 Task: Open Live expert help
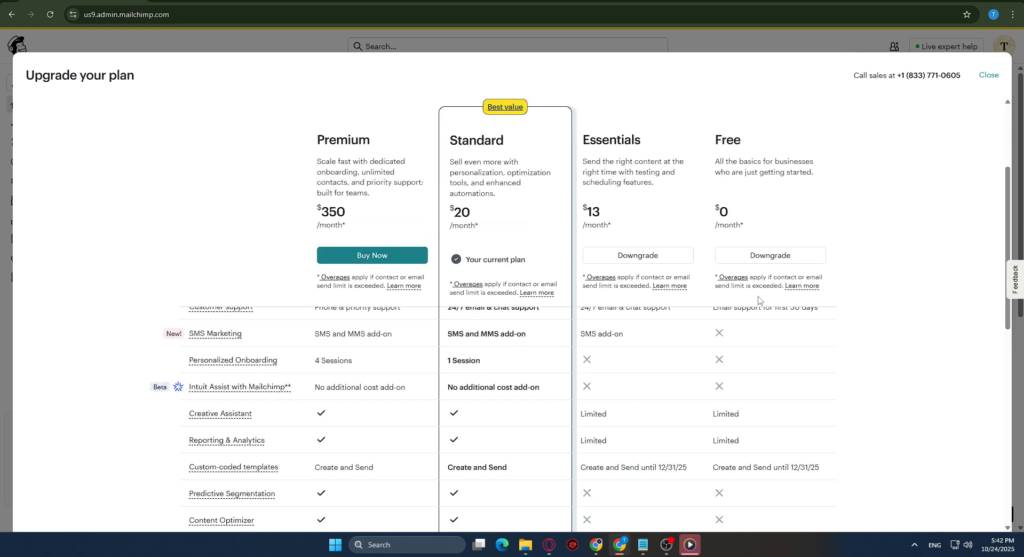tap(946, 46)
